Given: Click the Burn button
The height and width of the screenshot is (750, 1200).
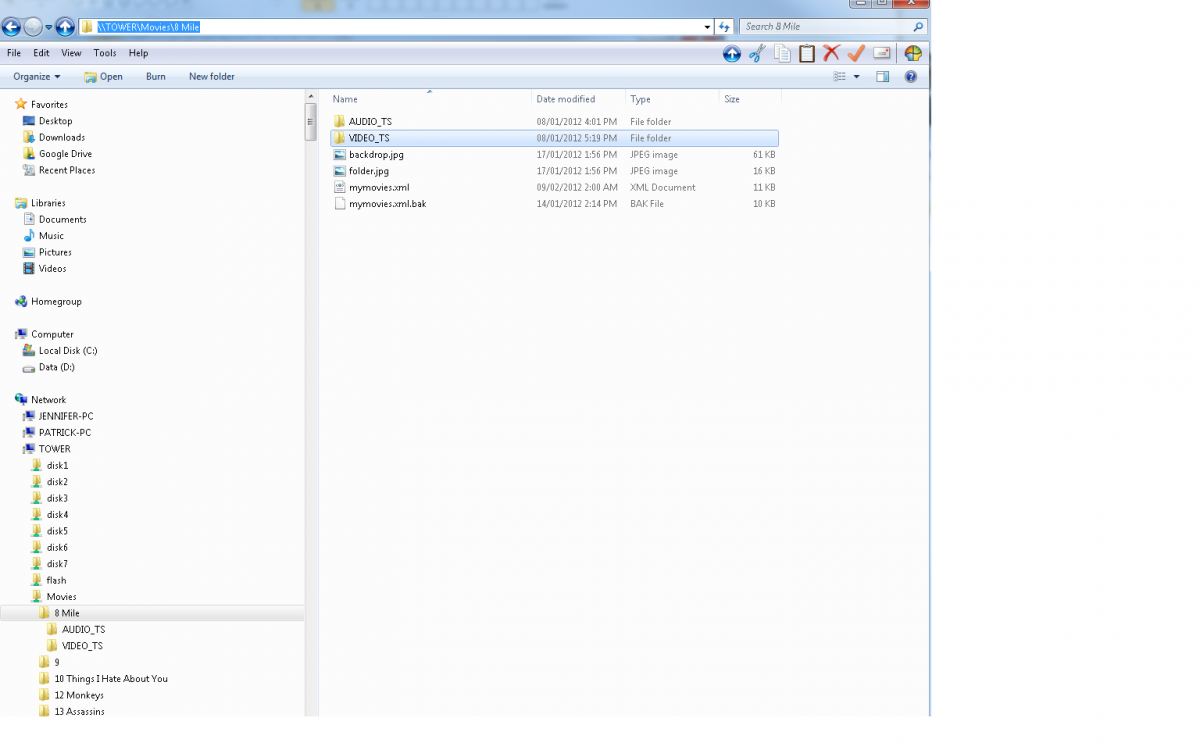Looking at the screenshot, I should [156, 77].
